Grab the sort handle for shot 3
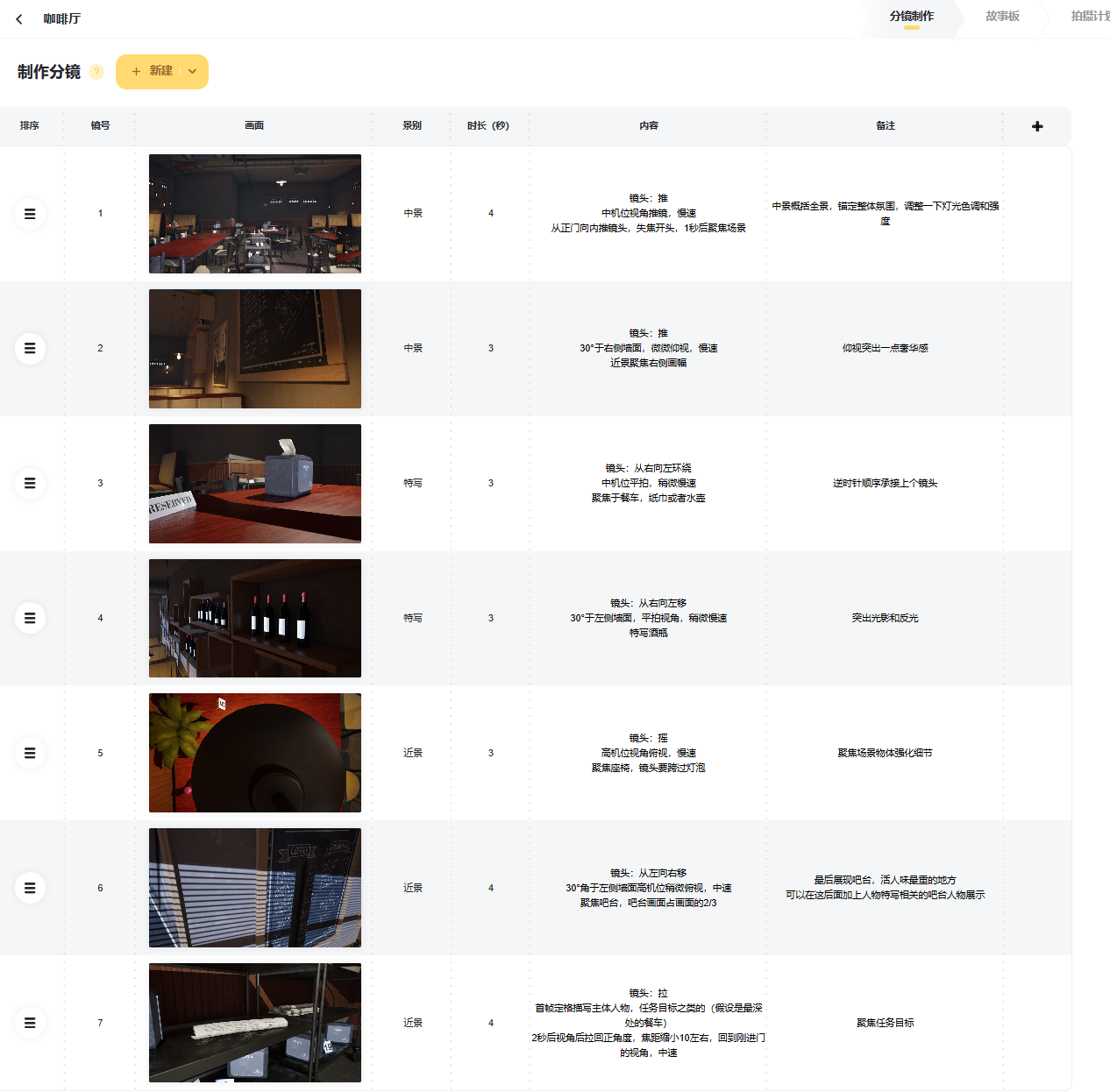This screenshot has height=1092, width=1110. [30, 484]
